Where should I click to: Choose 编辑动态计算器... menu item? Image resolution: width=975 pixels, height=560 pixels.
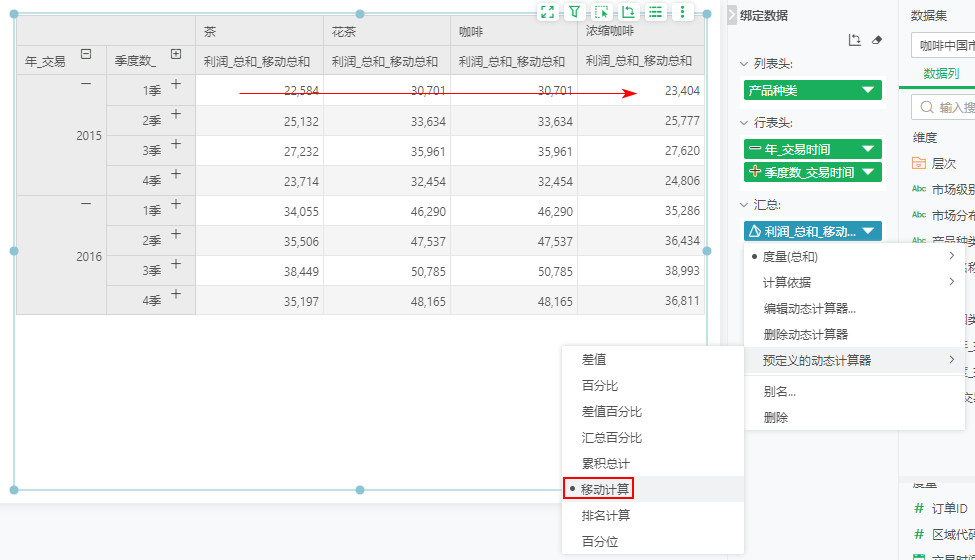pyautogui.click(x=854, y=308)
